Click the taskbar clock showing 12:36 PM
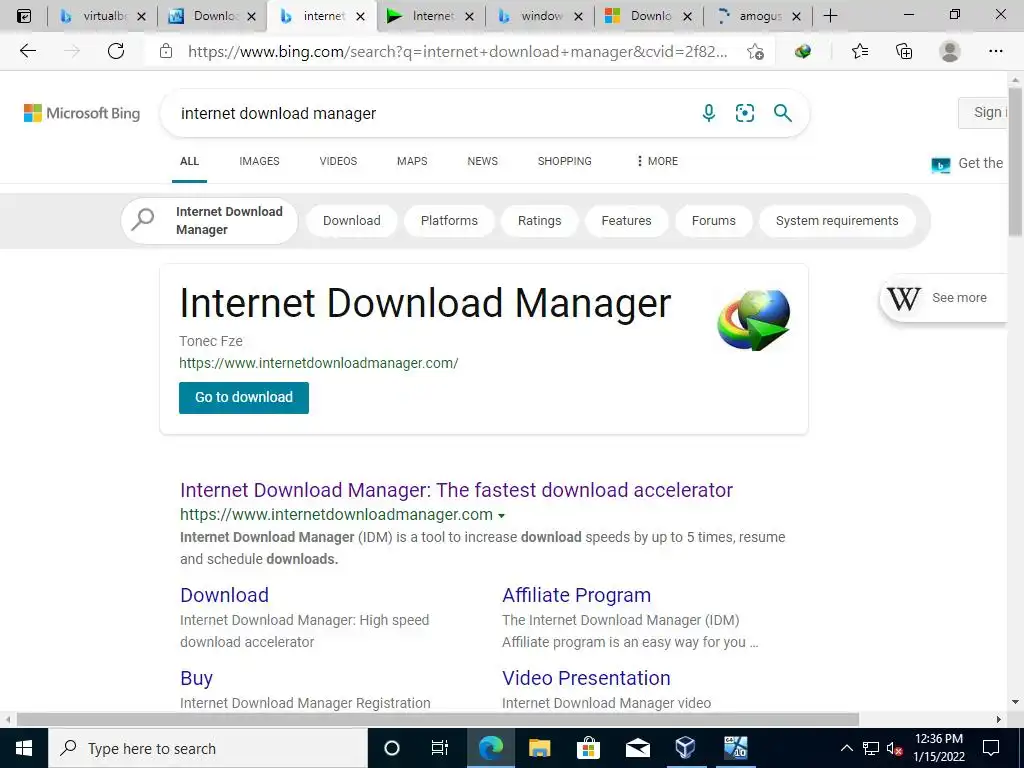 pos(939,748)
